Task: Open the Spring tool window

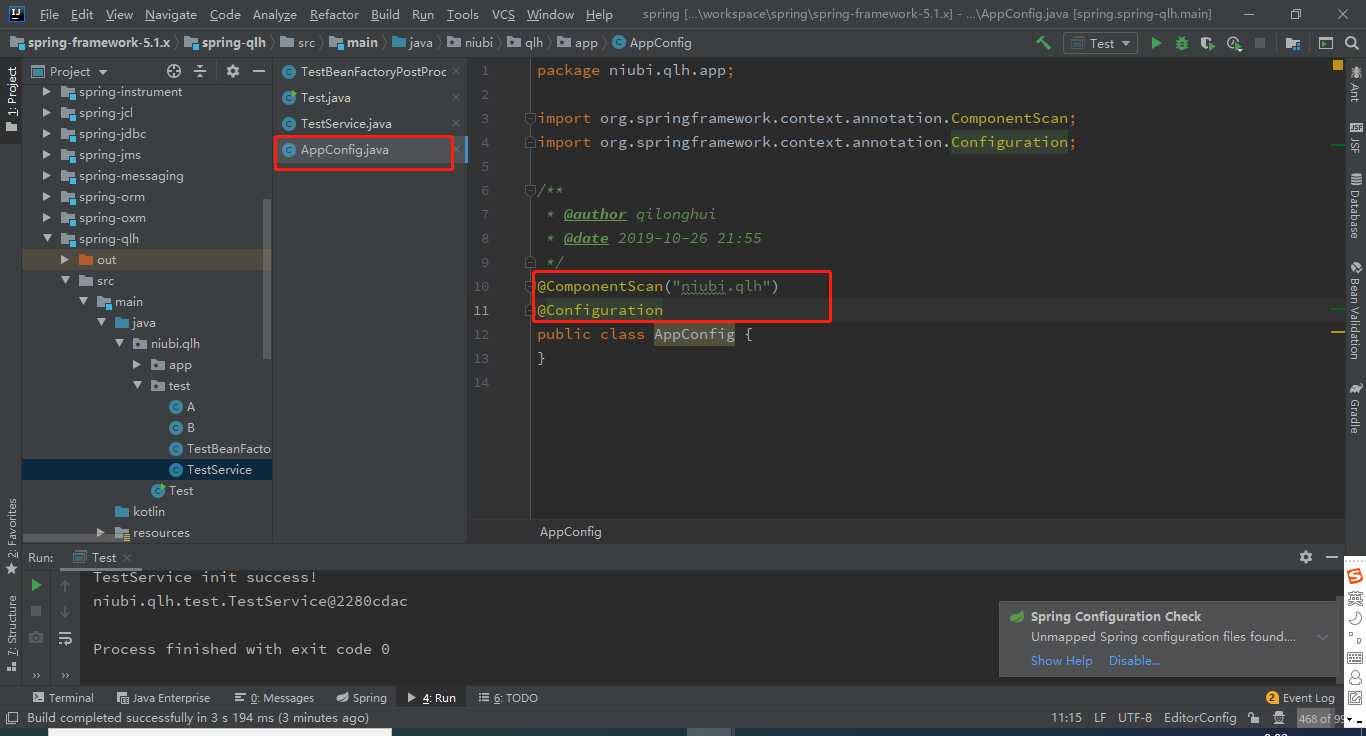Action: coord(361,698)
